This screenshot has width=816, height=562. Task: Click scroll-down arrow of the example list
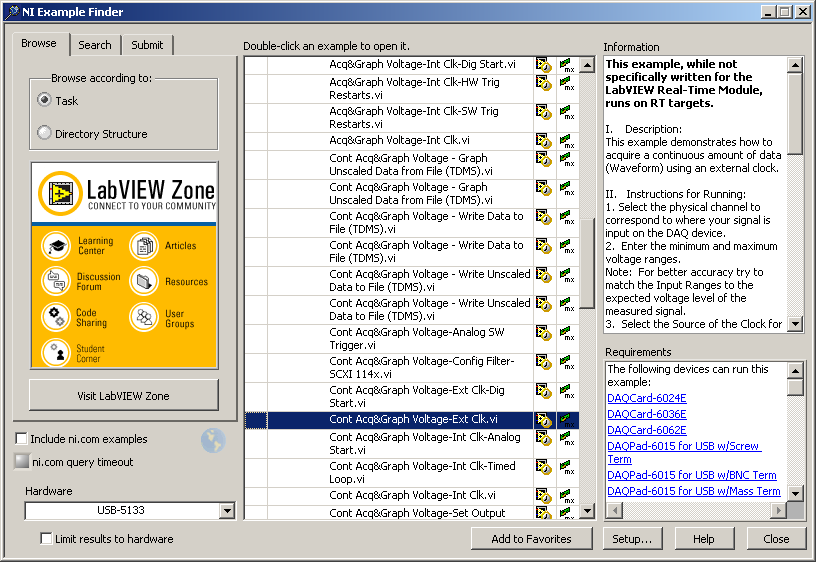click(x=587, y=511)
